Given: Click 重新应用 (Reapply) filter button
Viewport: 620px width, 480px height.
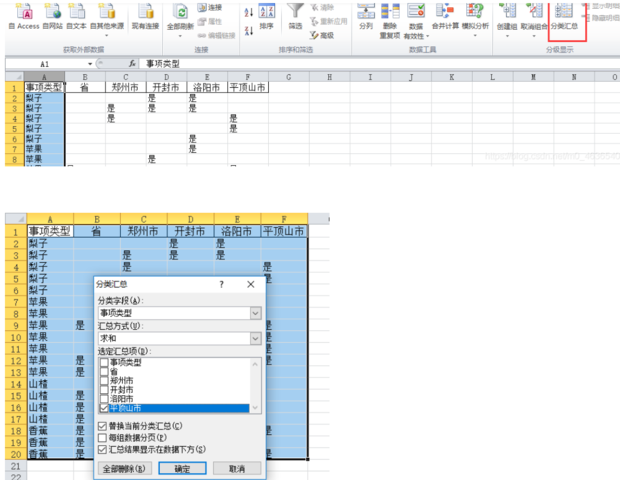Looking at the screenshot, I should [329, 21].
